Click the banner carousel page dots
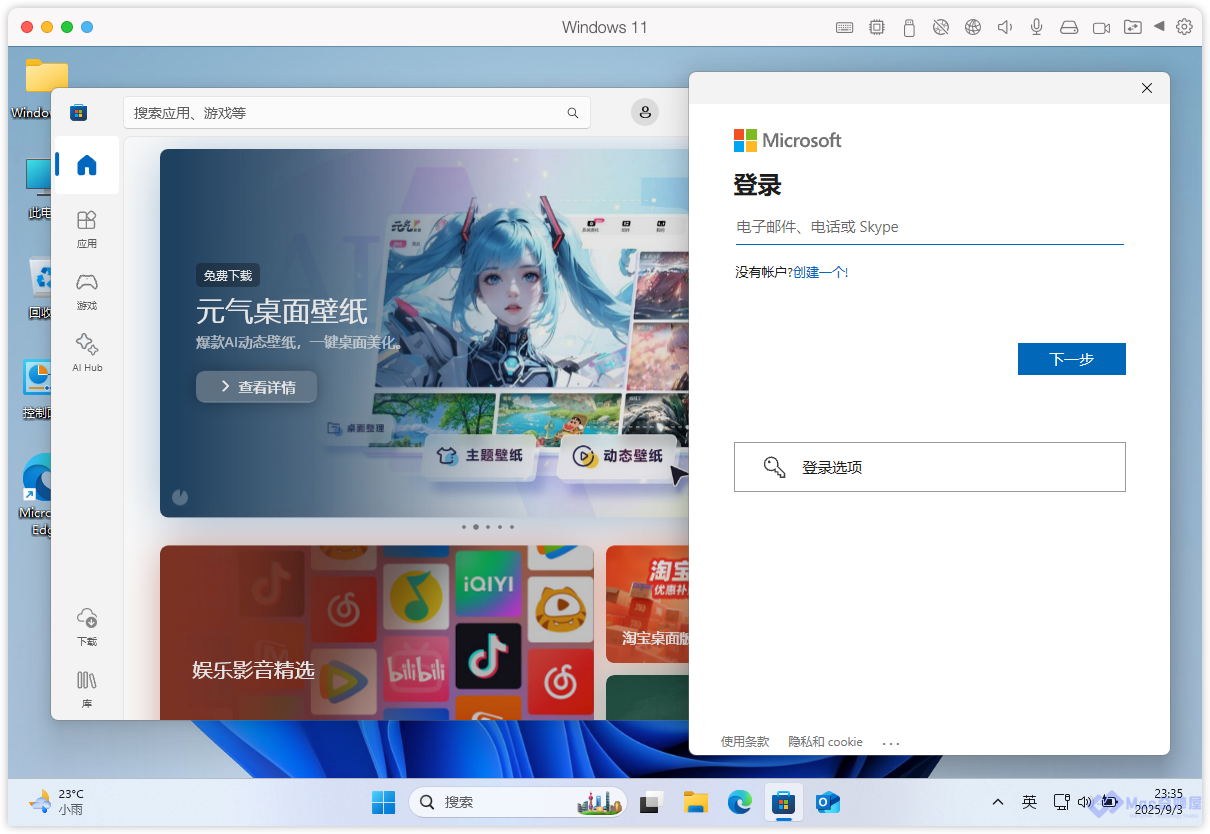This screenshot has height=834, width=1210. [x=488, y=526]
